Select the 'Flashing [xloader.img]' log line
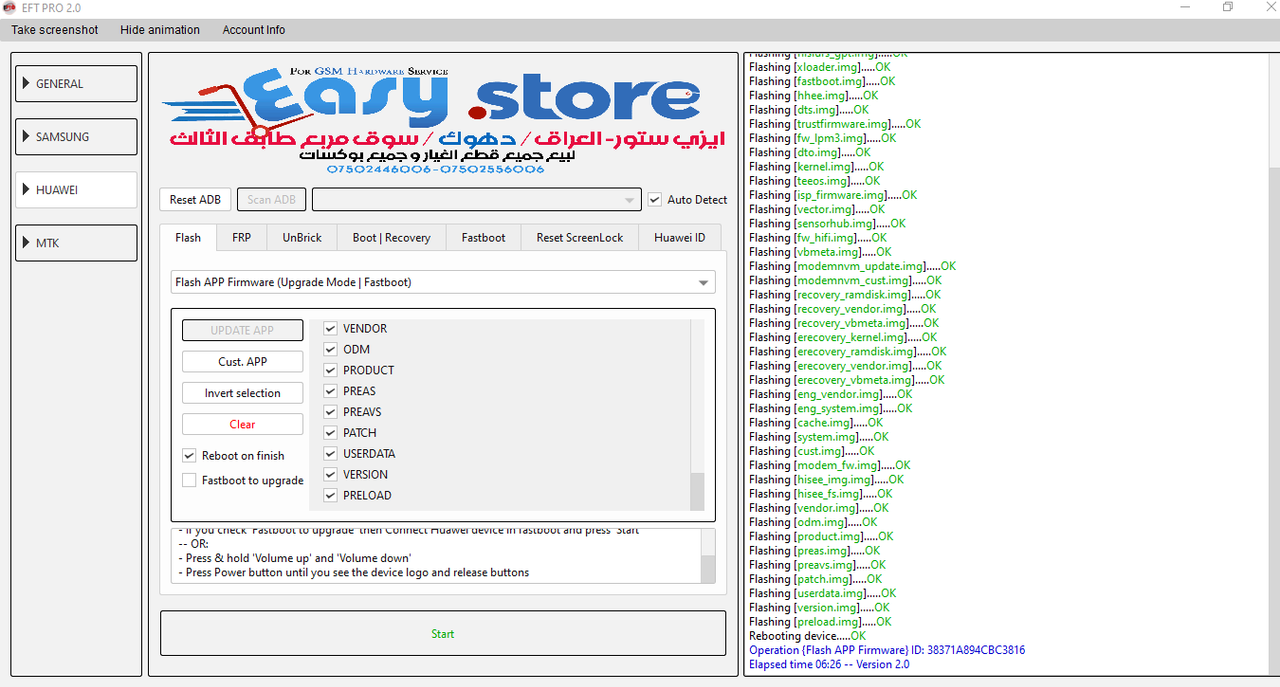This screenshot has height=687, width=1280. pos(818,67)
